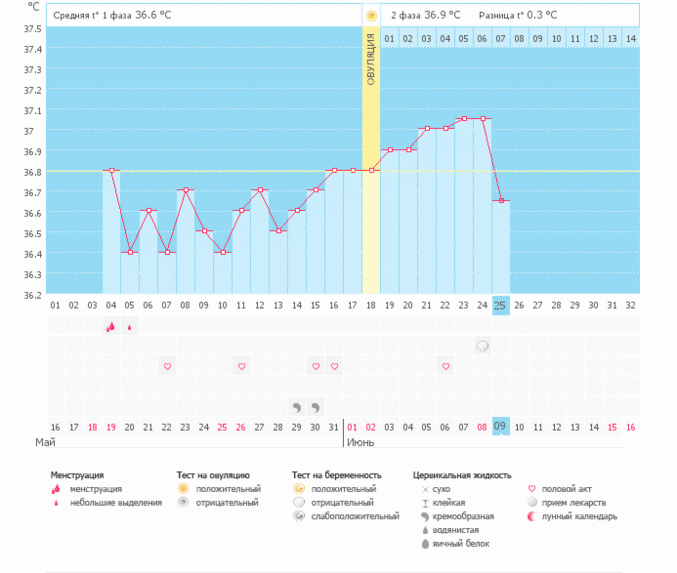Click the negative pregnancy test icon on day 24
This screenshot has height=573, width=677.
click(x=482, y=346)
